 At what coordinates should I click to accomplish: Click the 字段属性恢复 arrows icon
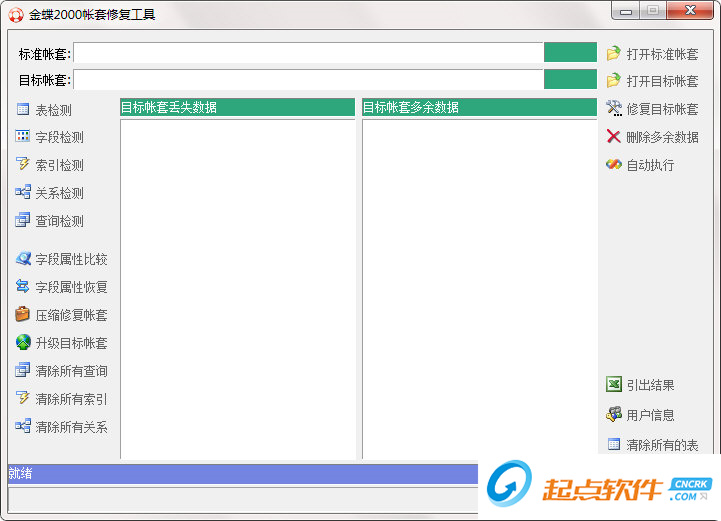click(x=23, y=286)
